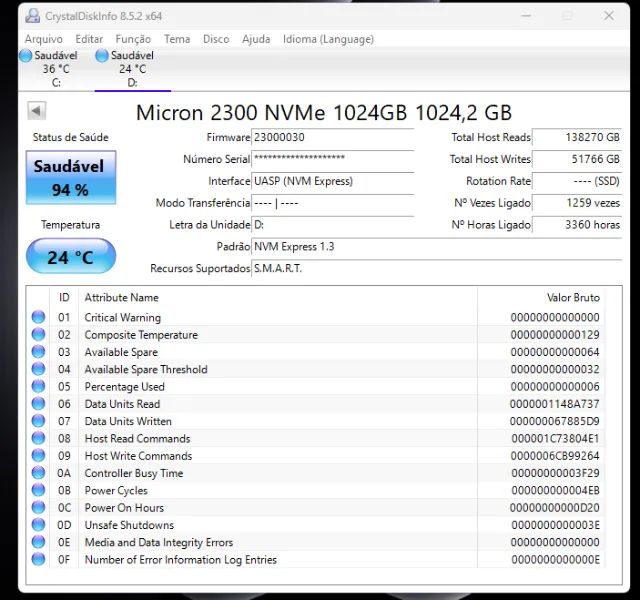Image resolution: width=640 pixels, height=600 pixels.
Task: Click the status orb for Available Spare row 03
Action: [x=38, y=351]
